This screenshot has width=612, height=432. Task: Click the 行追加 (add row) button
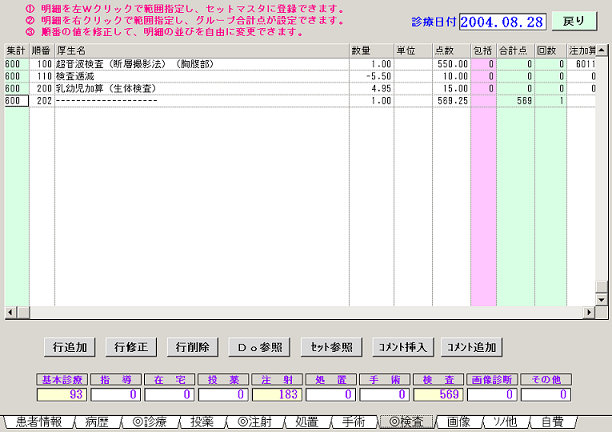(69, 347)
